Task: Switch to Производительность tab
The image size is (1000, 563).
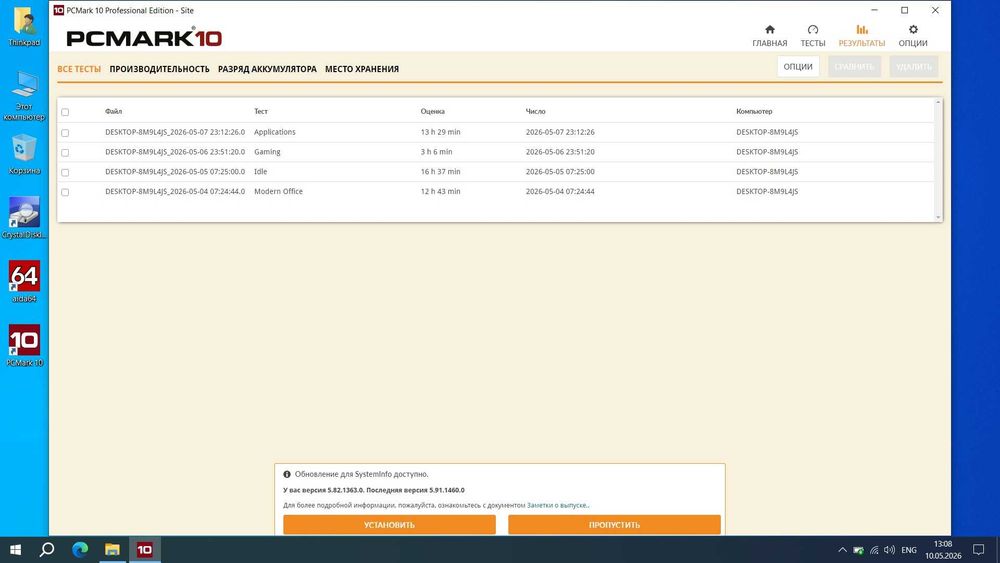Action: click(159, 69)
